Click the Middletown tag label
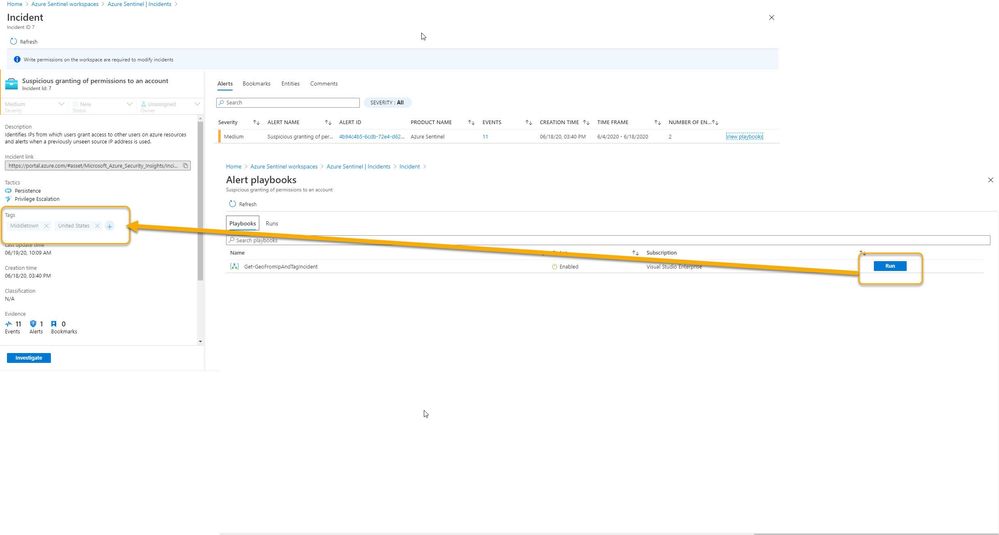 (x=24, y=226)
